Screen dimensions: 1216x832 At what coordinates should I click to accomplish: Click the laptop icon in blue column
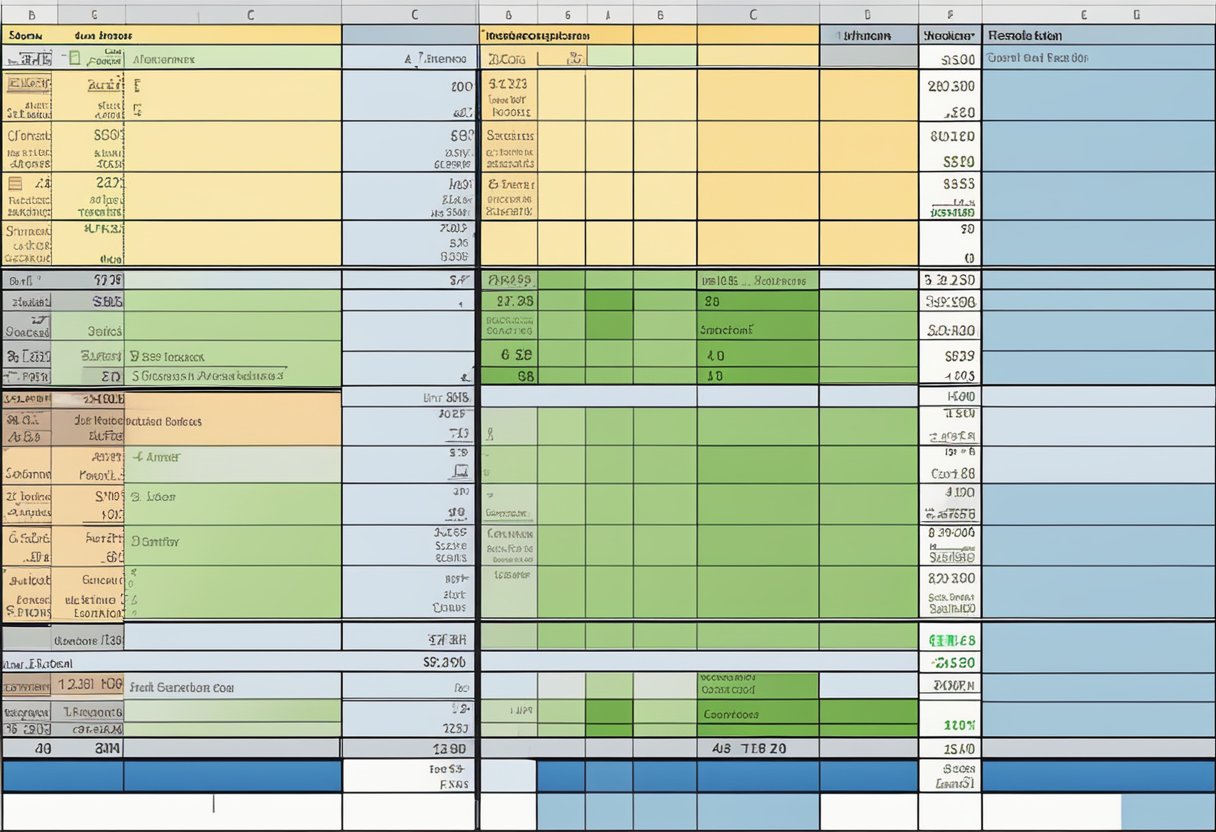[460, 470]
